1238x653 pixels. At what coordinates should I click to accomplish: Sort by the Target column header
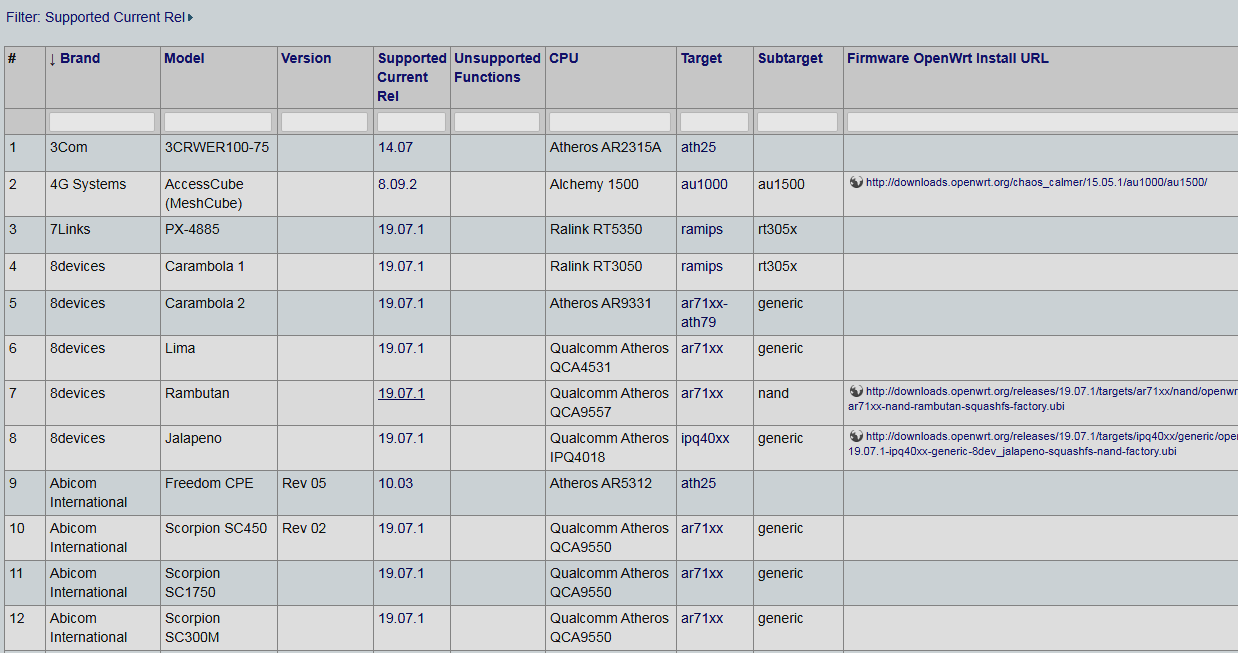(701, 58)
